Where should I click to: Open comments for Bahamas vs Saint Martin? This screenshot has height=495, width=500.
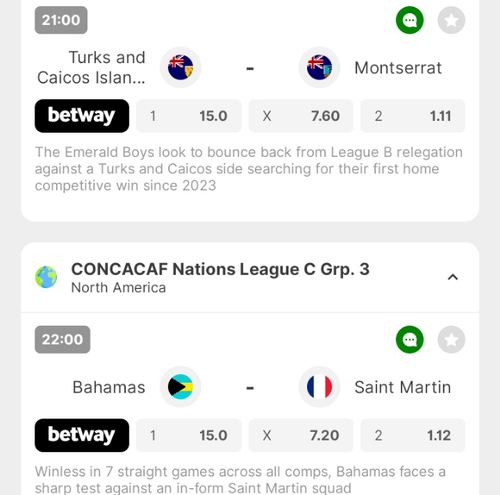point(410,340)
